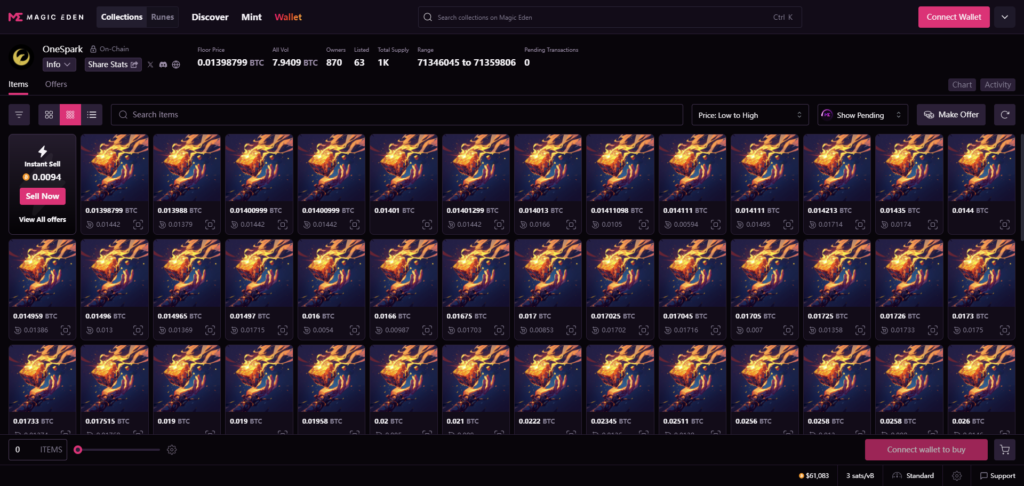
Task: Switch to the Offers tab
Action: (56, 84)
